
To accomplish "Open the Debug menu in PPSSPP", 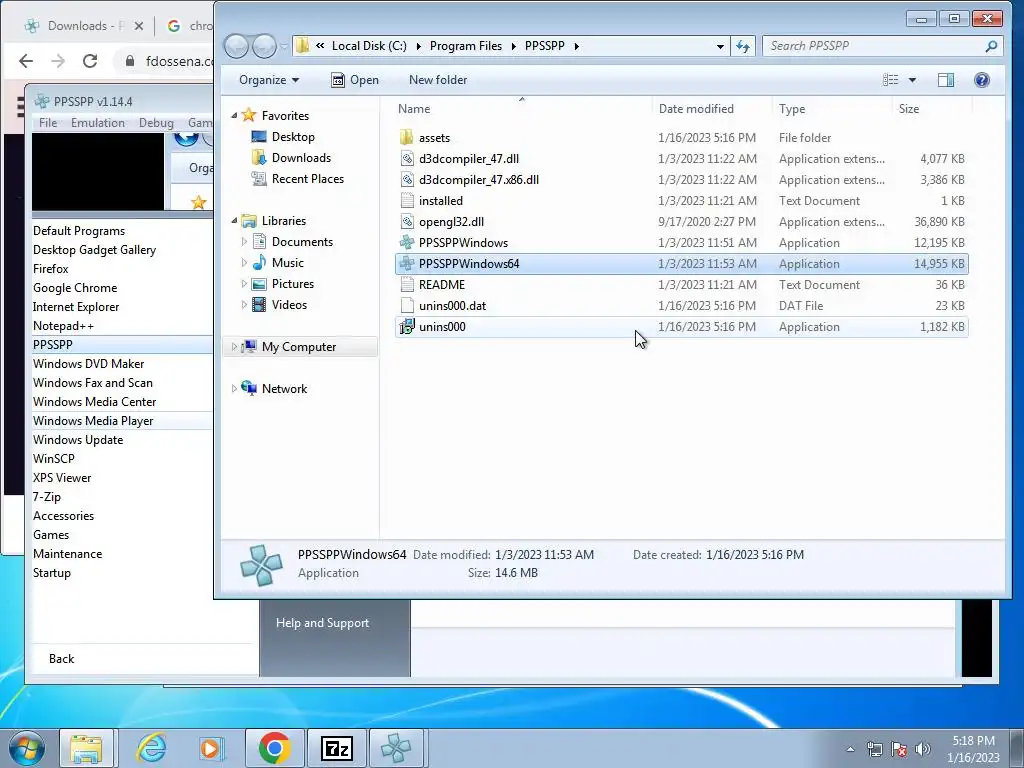I will (156, 123).
